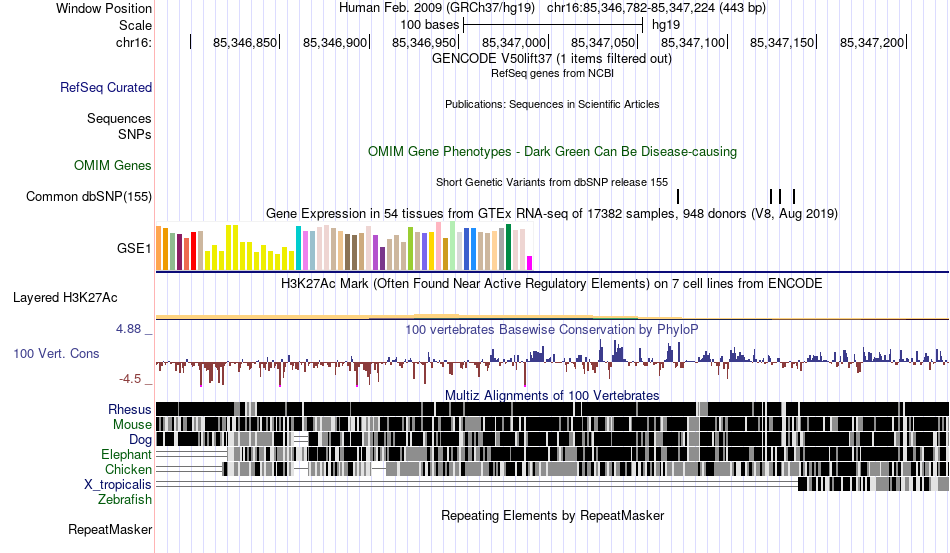Click the Gene Expression in 54 tissues title
Viewport: 950px width, 553px height.
[551, 213]
